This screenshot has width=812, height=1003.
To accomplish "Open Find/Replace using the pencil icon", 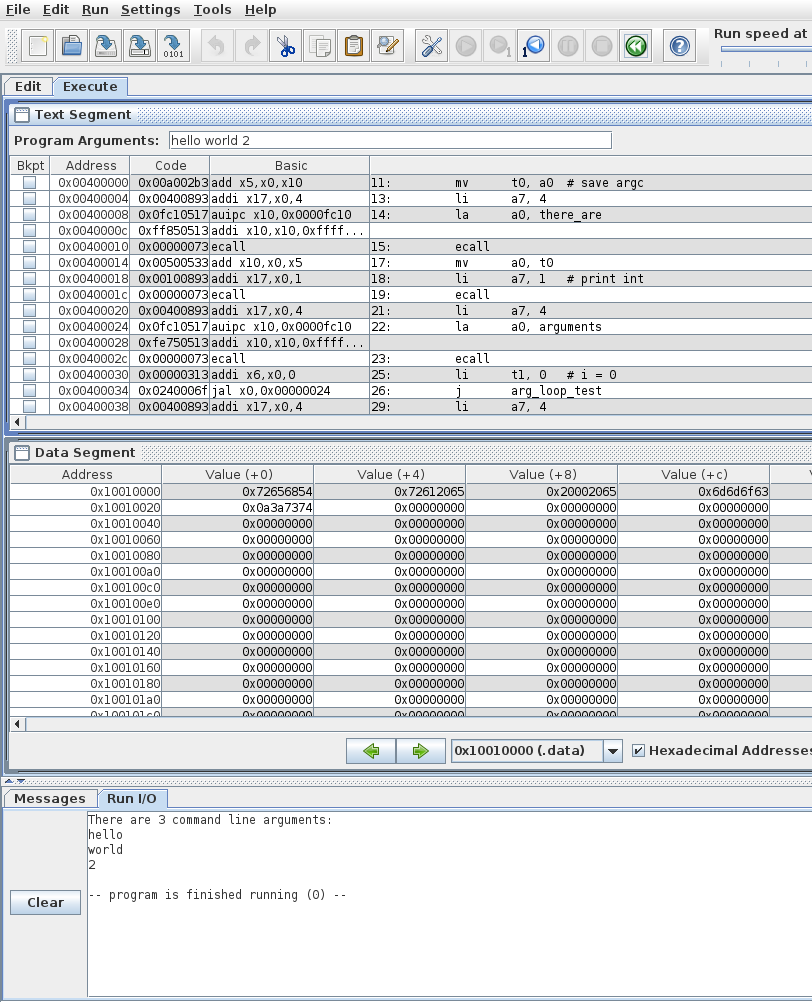I will click(388, 46).
